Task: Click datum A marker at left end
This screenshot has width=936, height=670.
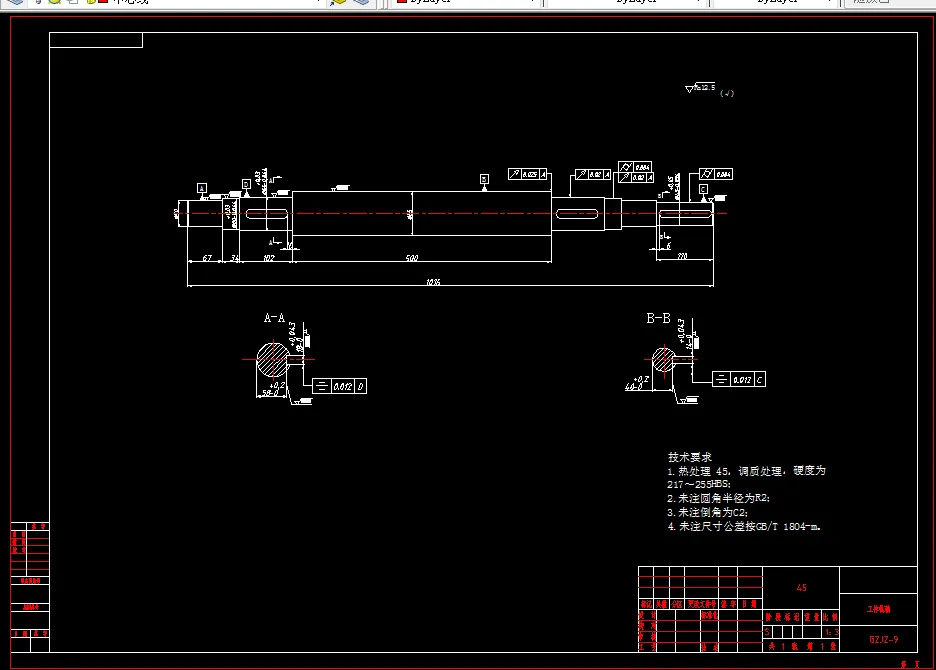Action: (x=202, y=188)
